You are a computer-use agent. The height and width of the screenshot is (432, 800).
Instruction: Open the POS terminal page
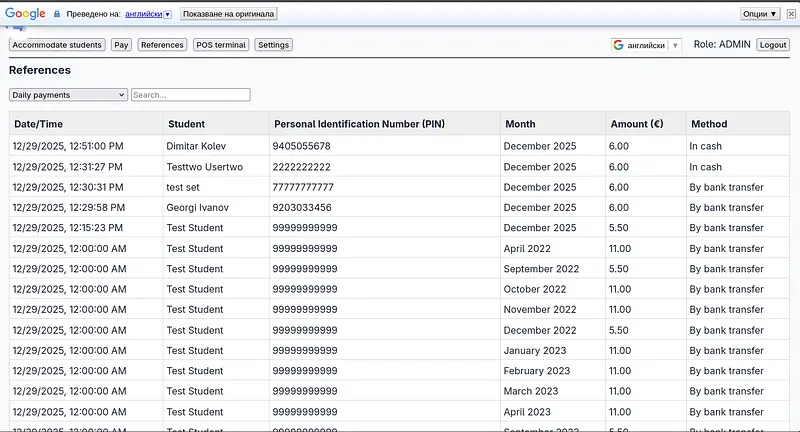pos(221,45)
